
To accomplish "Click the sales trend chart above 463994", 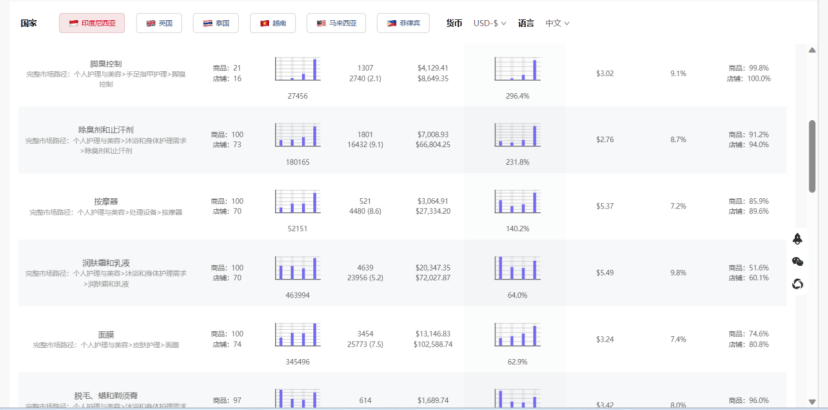I will (x=296, y=268).
